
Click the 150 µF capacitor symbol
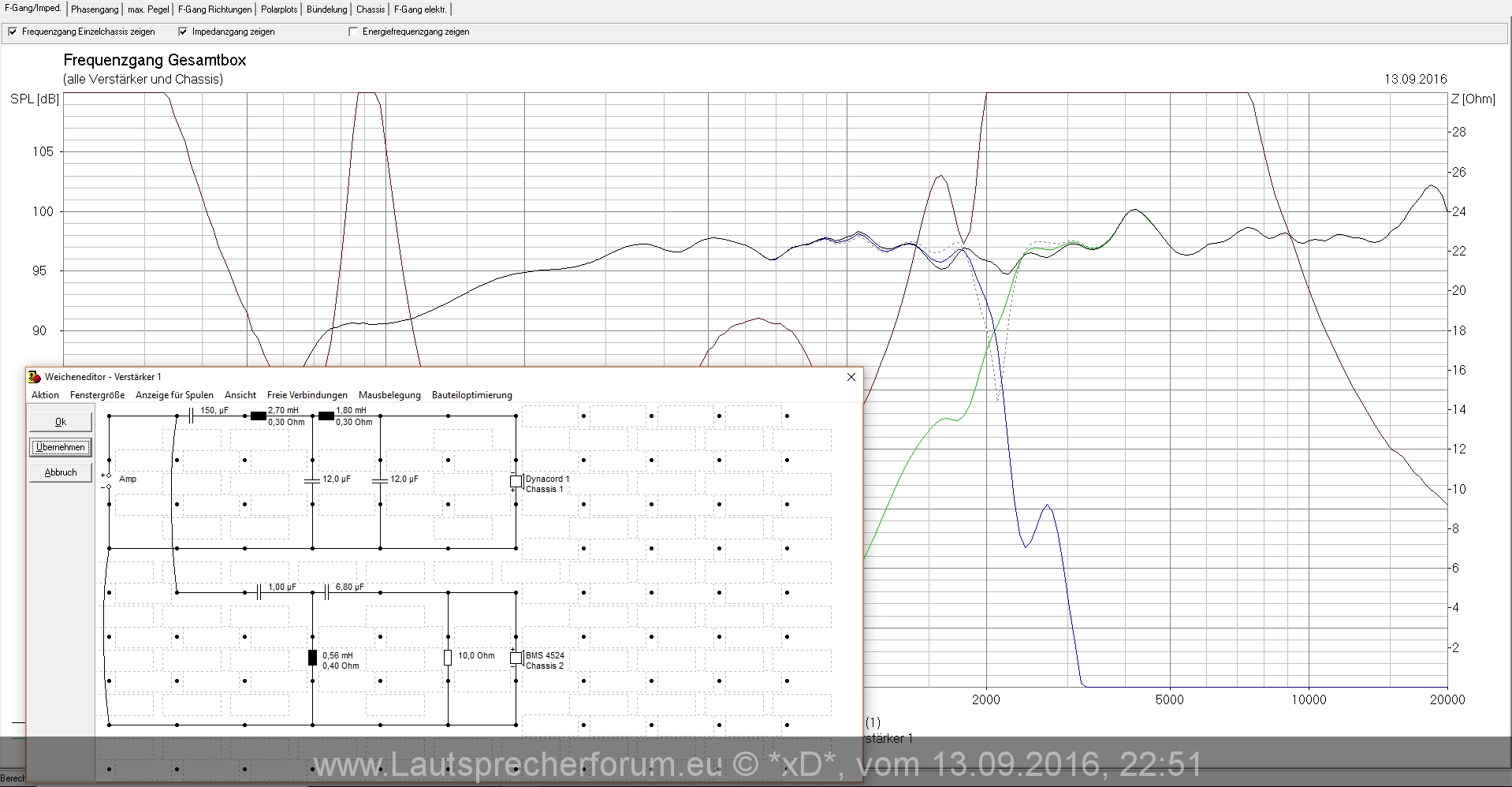pyautogui.click(x=192, y=416)
